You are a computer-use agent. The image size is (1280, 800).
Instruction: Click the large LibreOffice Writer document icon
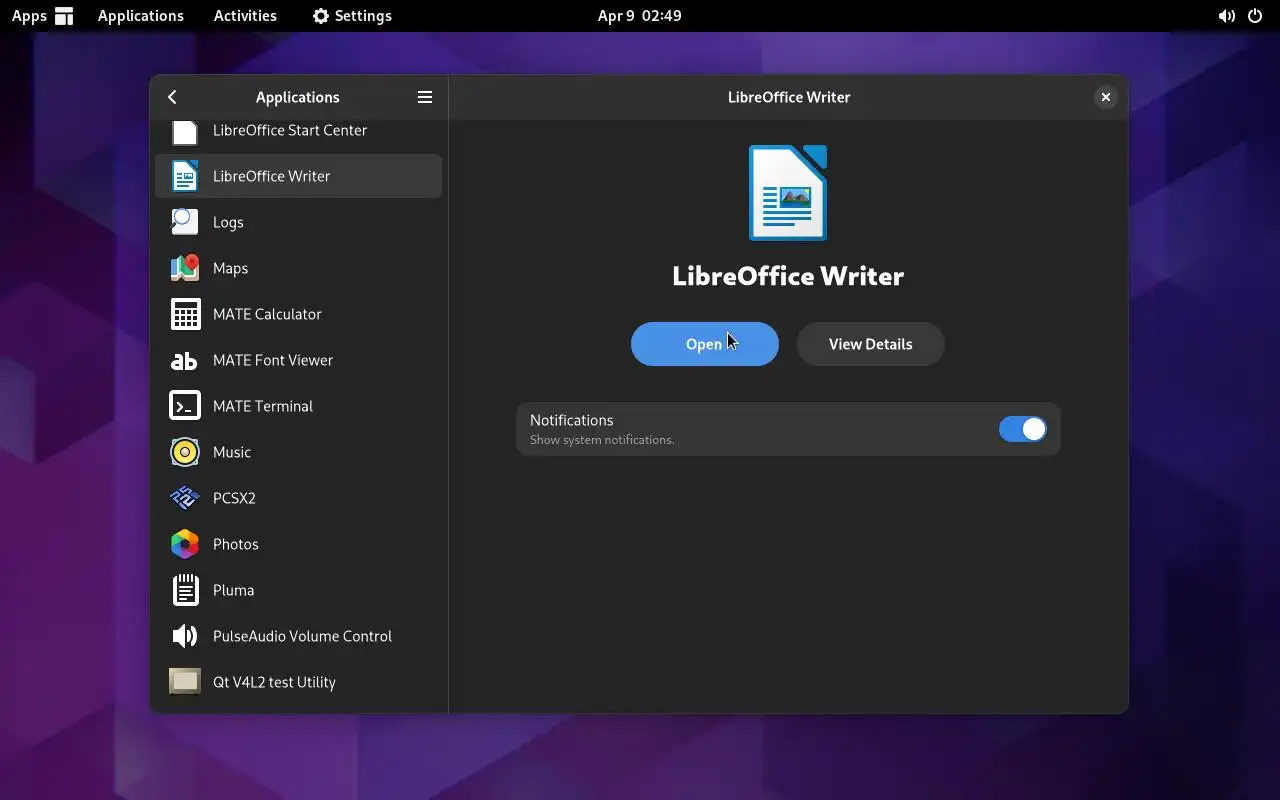click(788, 193)
